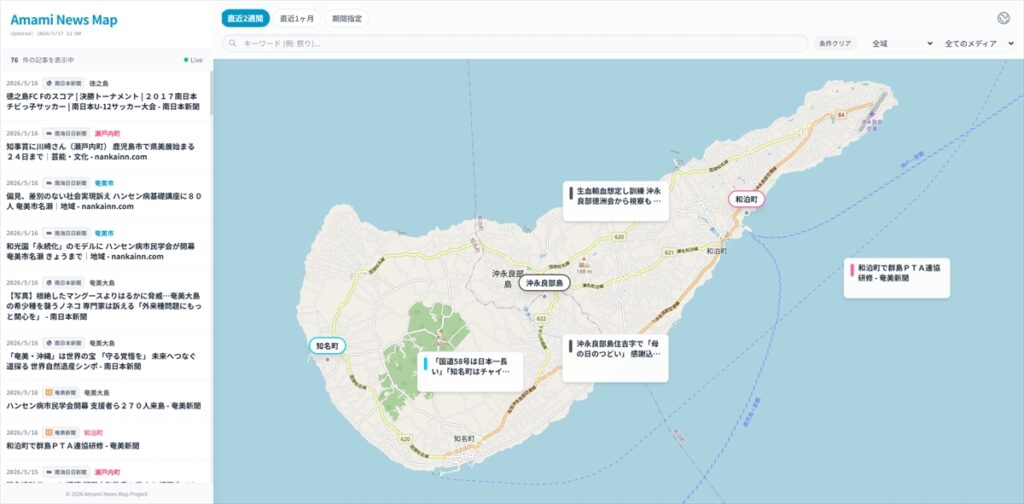Open the globe icon in top-right corner
The height and width of the screenshot is (504, 1024).
(x=1004, y=18)
